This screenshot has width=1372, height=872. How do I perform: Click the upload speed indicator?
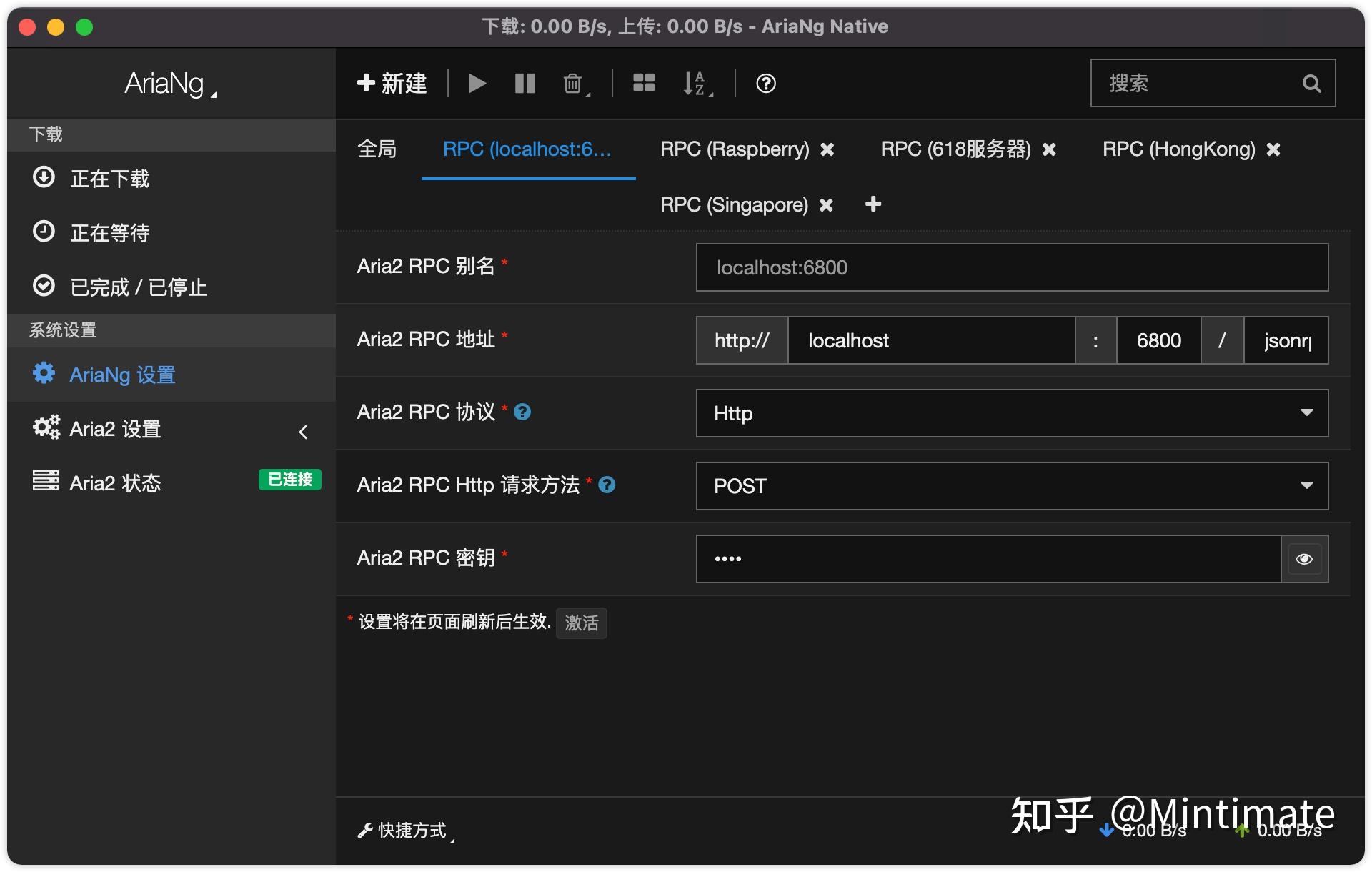pyautogui.click(x=1279, y=830)
